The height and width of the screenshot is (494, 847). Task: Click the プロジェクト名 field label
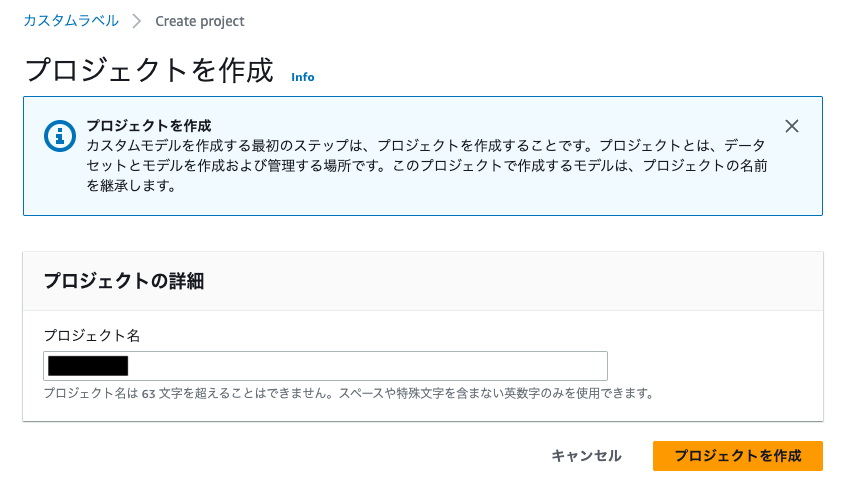[92, 336]
